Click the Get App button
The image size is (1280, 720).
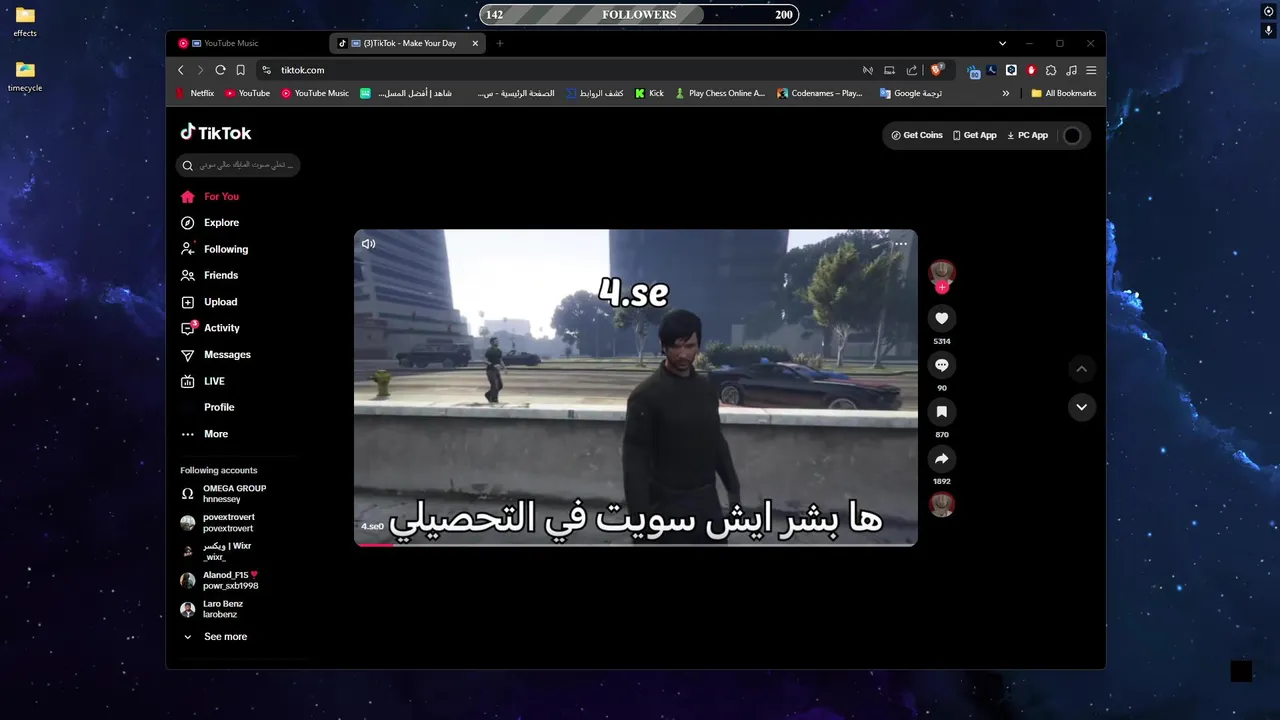(x=975, y=135)
